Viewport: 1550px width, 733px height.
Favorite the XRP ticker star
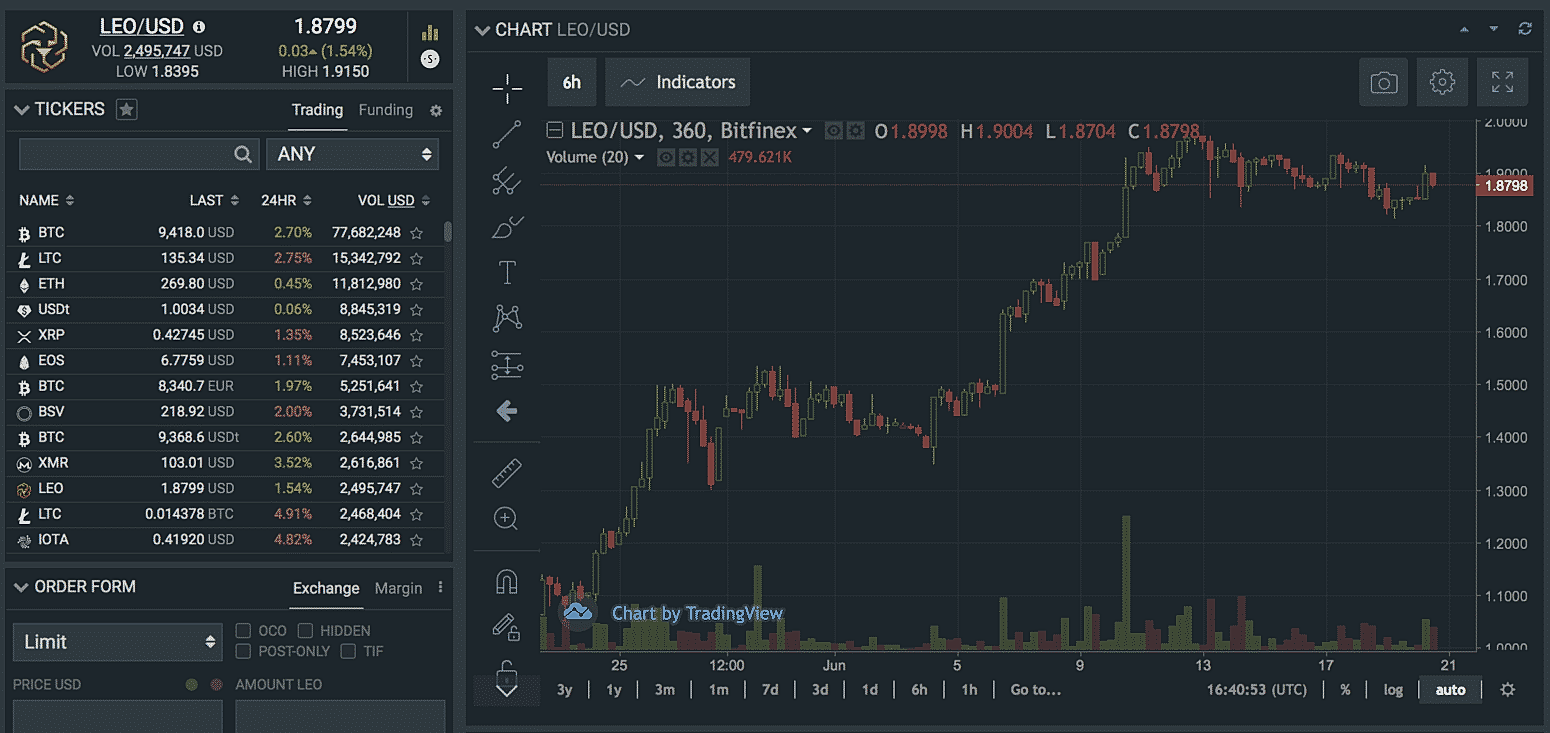(x=417, y=335)
